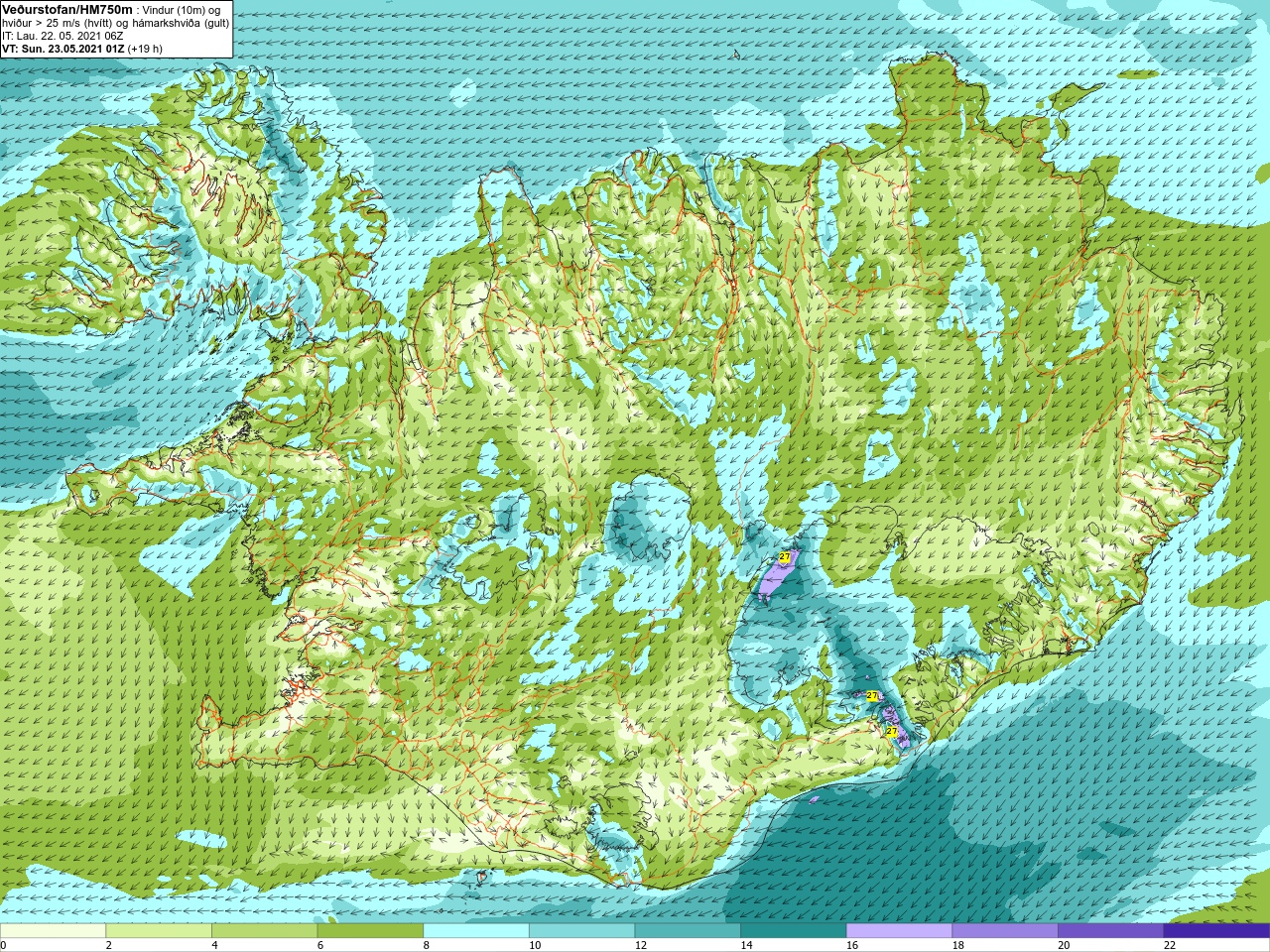The width and height of the screenshot is (1270, 952).
Task: Click the "Veðurstofan/HM750m" title text
Action: 67,9
